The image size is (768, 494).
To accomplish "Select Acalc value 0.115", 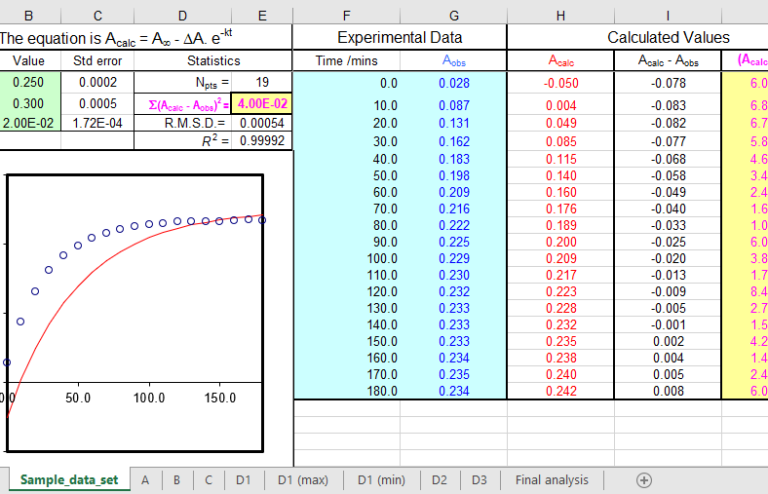I will tap(561, 159).
